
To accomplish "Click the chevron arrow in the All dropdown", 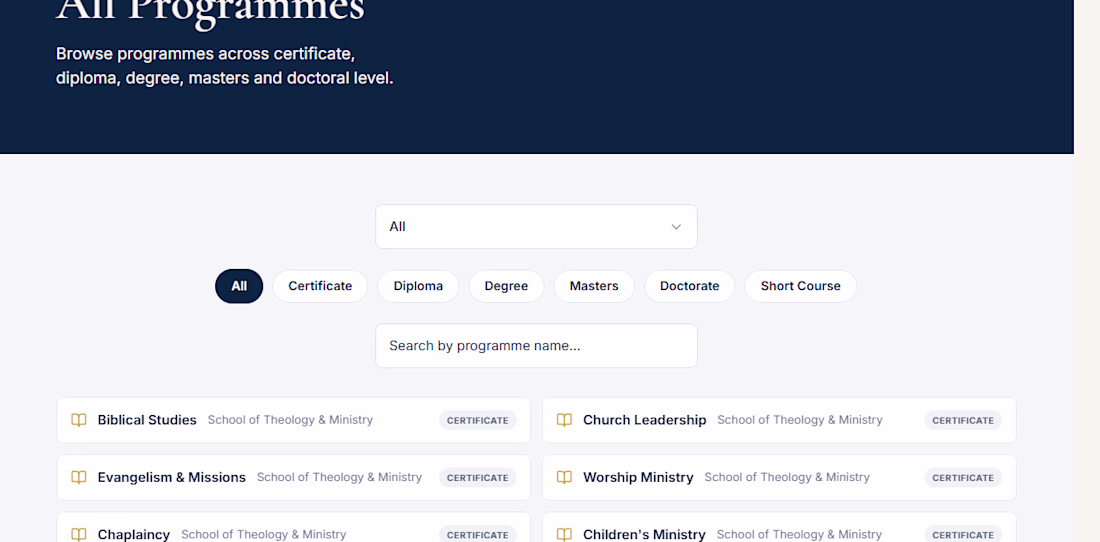I will (x=676, y=226).
